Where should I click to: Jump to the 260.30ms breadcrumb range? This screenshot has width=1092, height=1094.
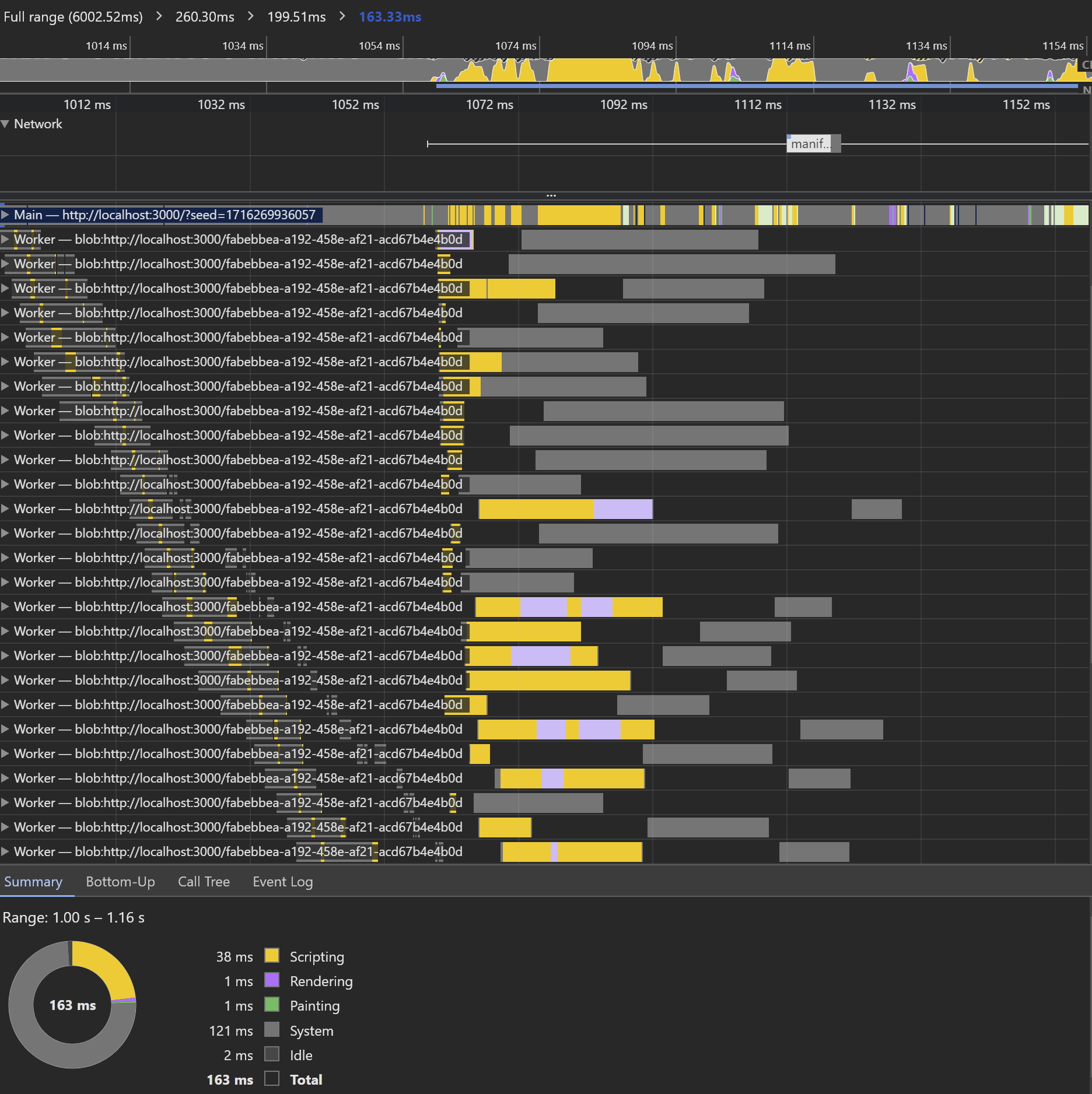click(205, 17)
